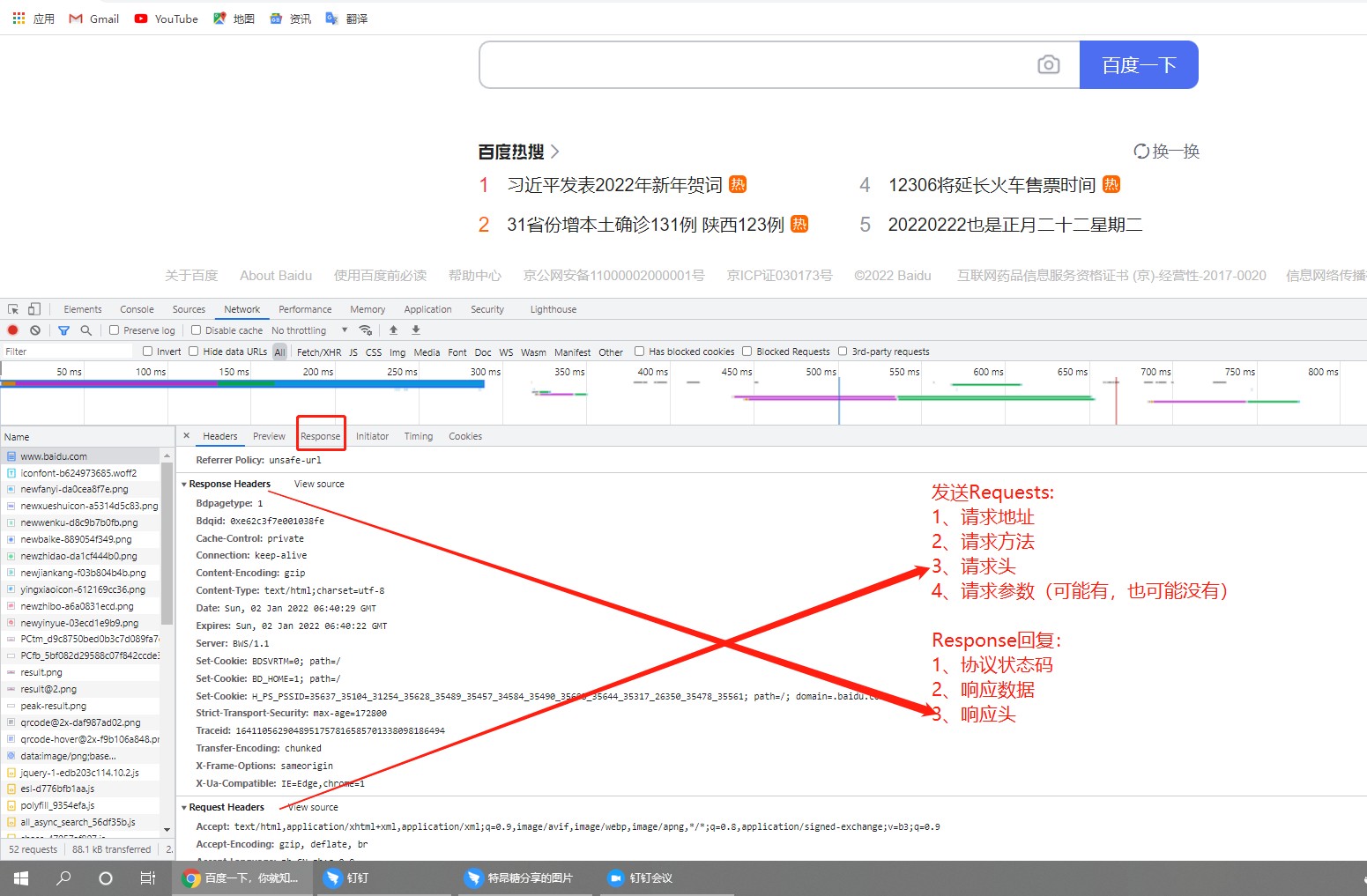This screenshot has height=896, width=1367.
Task: Open hot search 习近平发表2022年新年贺词
Action: coord(614,185)
